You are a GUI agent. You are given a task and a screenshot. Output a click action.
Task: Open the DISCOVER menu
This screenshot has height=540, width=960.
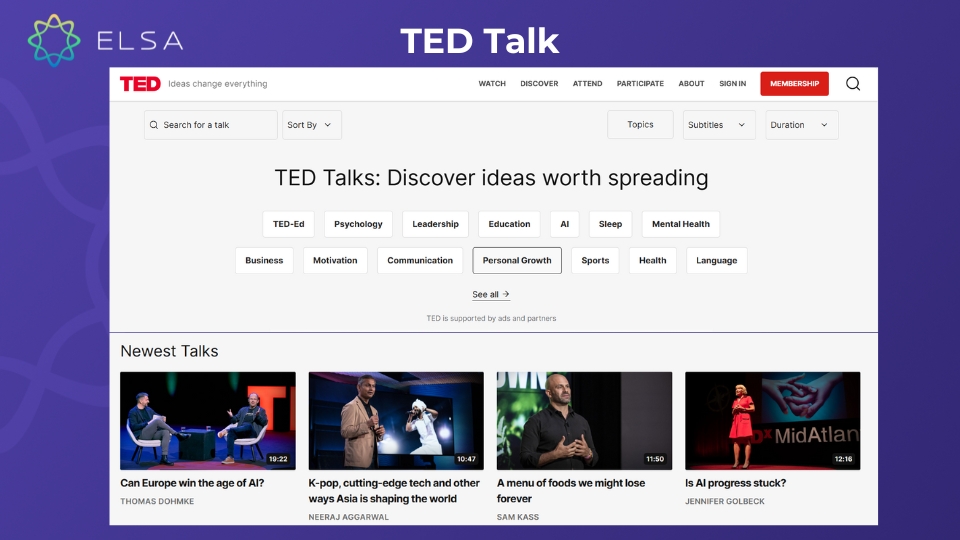[539, 84]
